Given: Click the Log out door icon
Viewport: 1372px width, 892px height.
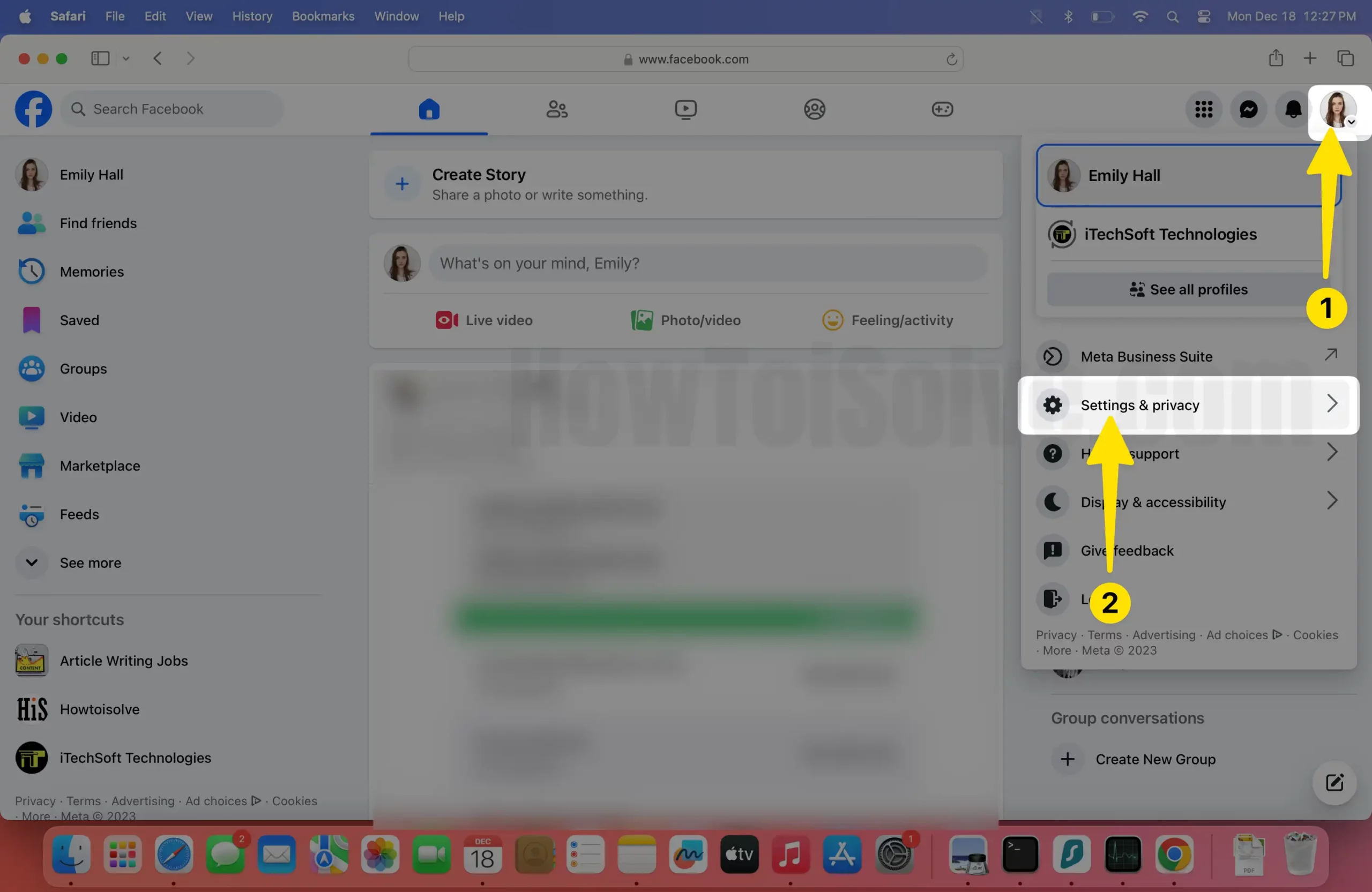Looking at the screenshot, I should click(1053, 599).
